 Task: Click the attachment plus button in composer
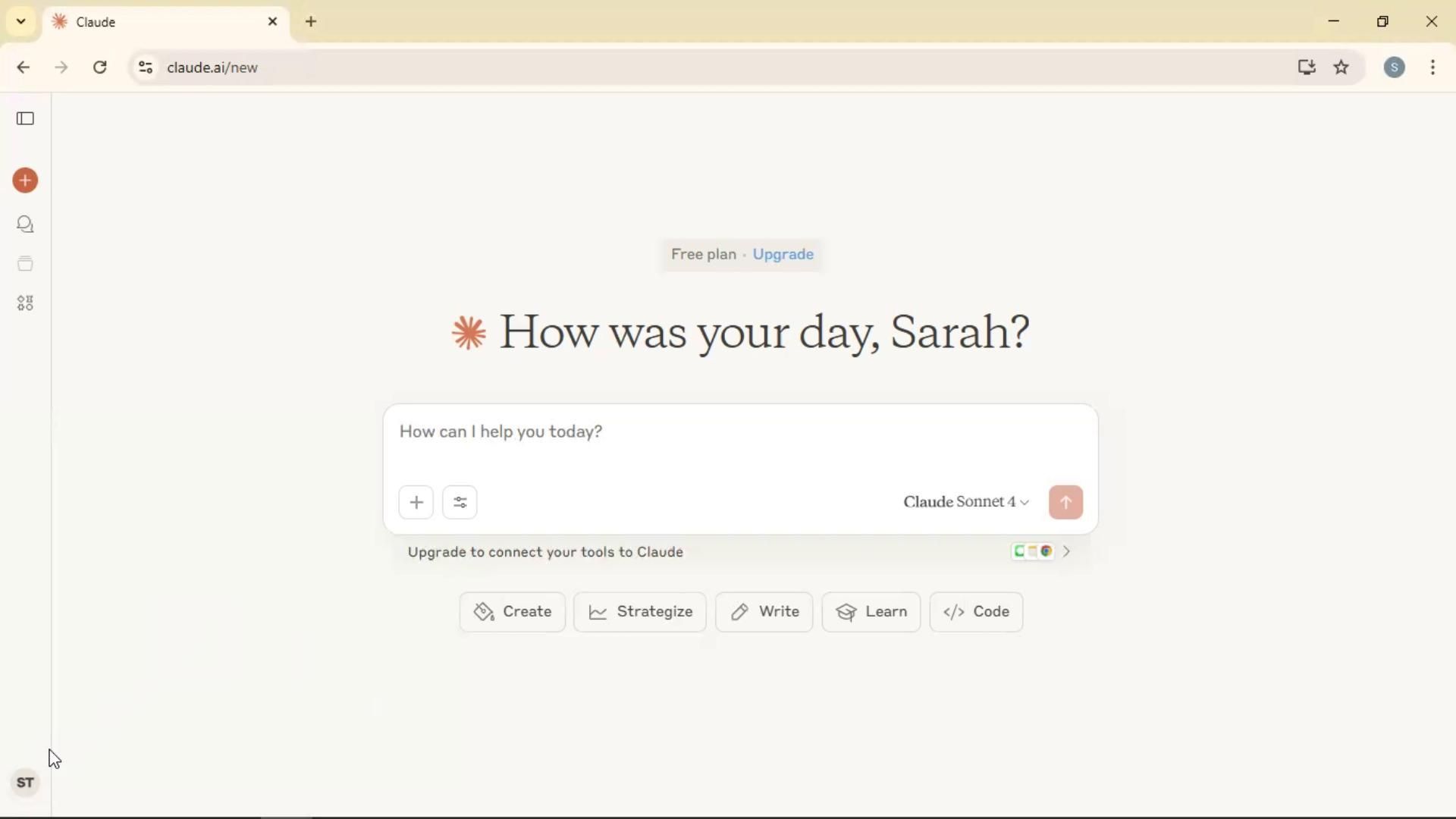click(416, 502)
